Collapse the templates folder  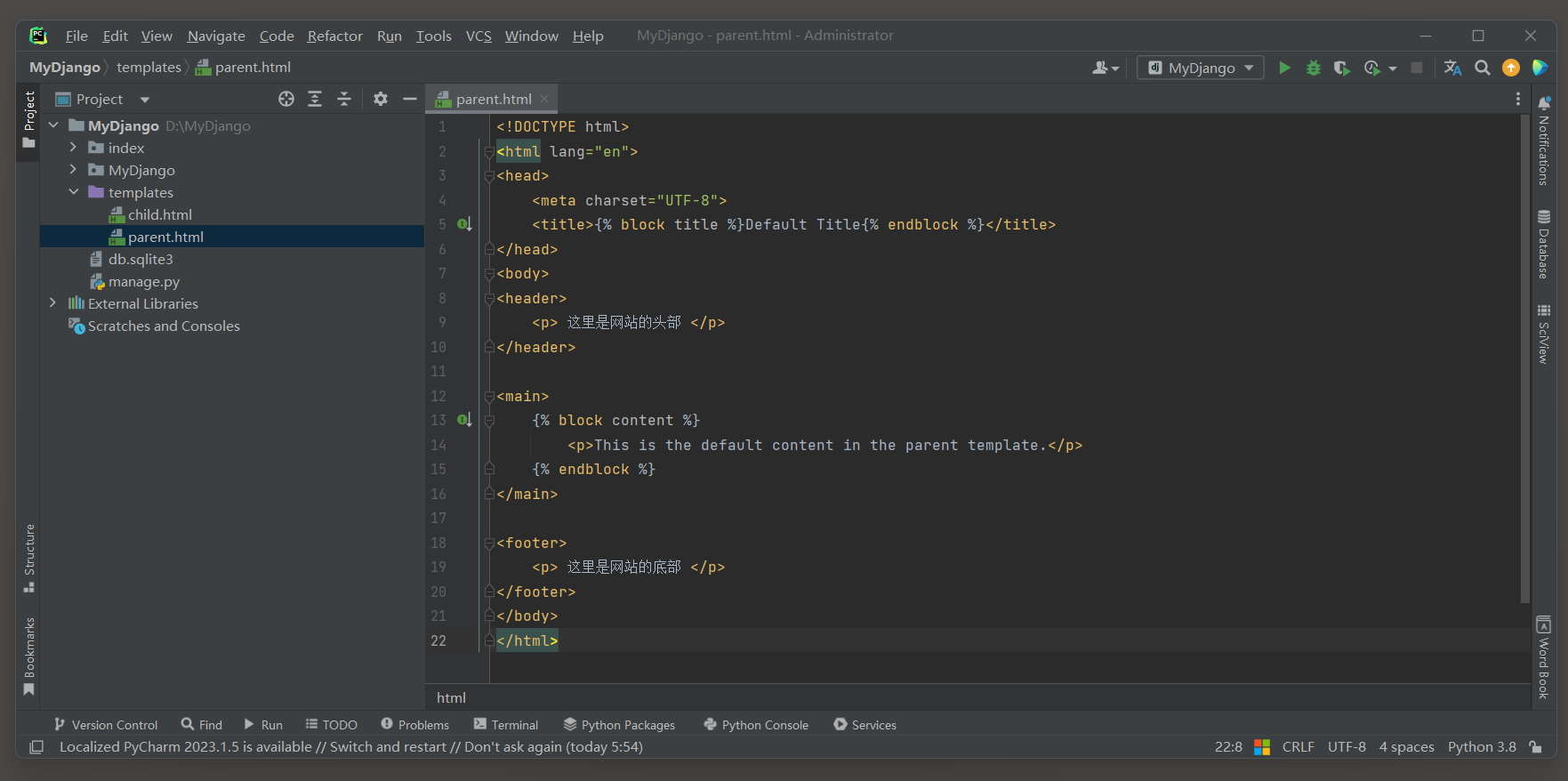[74, 192]
